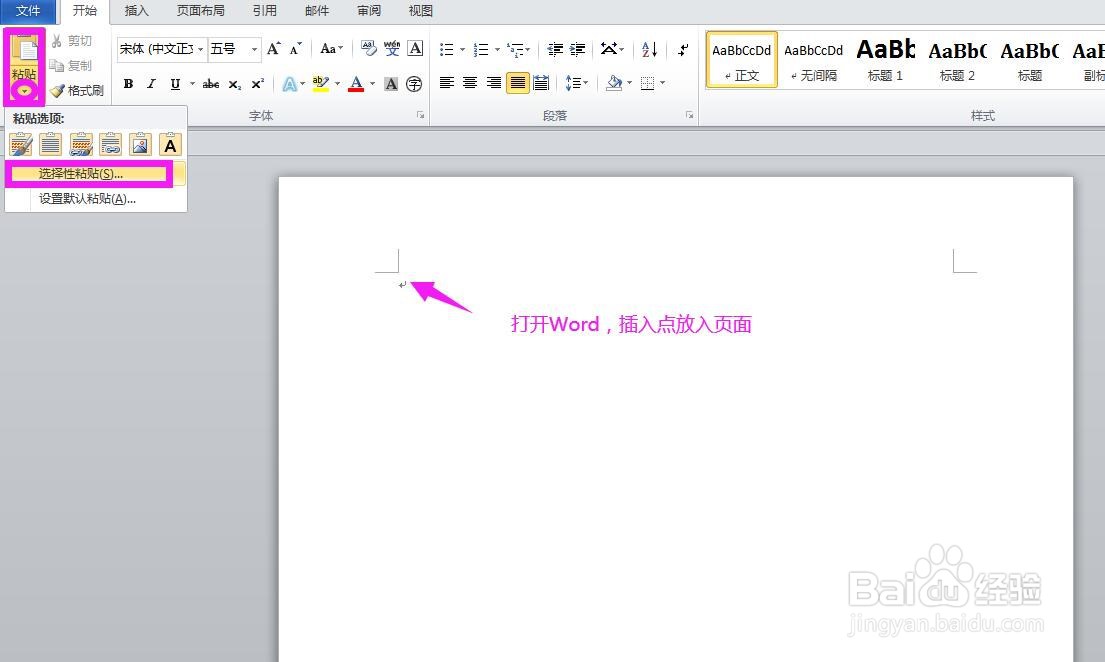This screenshot has height=662, width=1105.
Task: Click the Decrease Indent icon
Action: [x=555, y=49]
